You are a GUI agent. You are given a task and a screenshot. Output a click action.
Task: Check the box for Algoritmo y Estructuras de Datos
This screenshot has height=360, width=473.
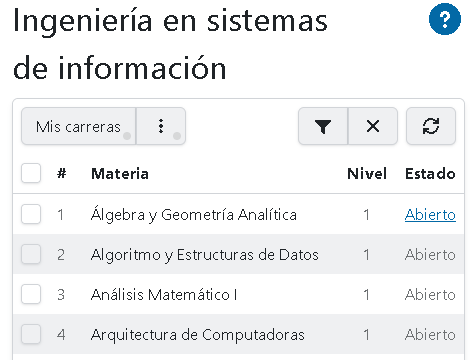pos(31,254)
